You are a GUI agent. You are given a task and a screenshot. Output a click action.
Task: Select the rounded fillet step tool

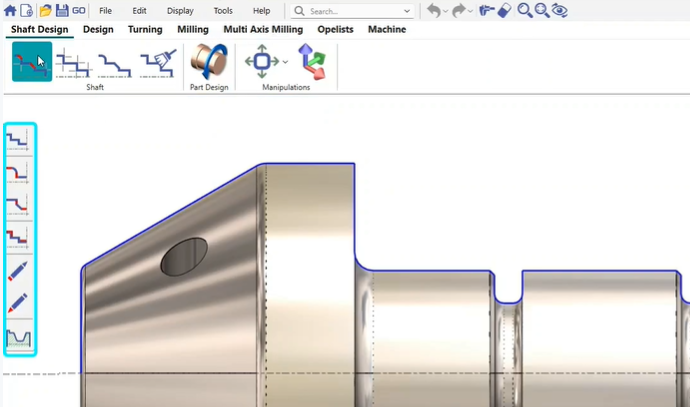(x=18, y=172)
